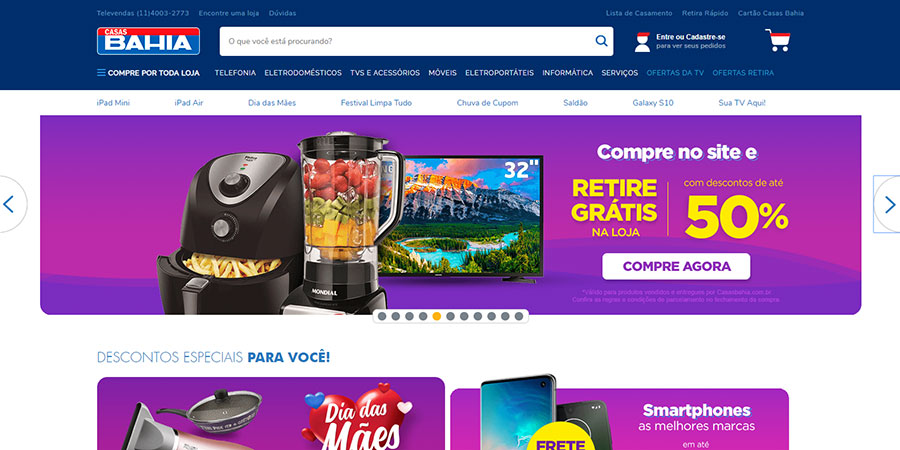
Task: Open the Telefonia menu item
Action: pyautogui.click(x=235, y=73)
